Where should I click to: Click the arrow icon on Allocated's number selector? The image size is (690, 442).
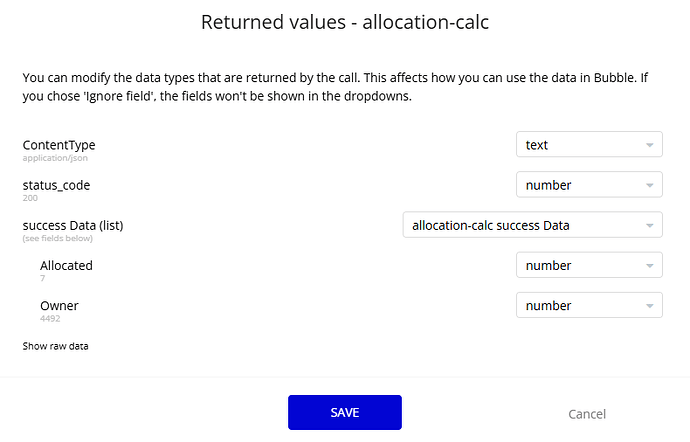pos(649,265)
